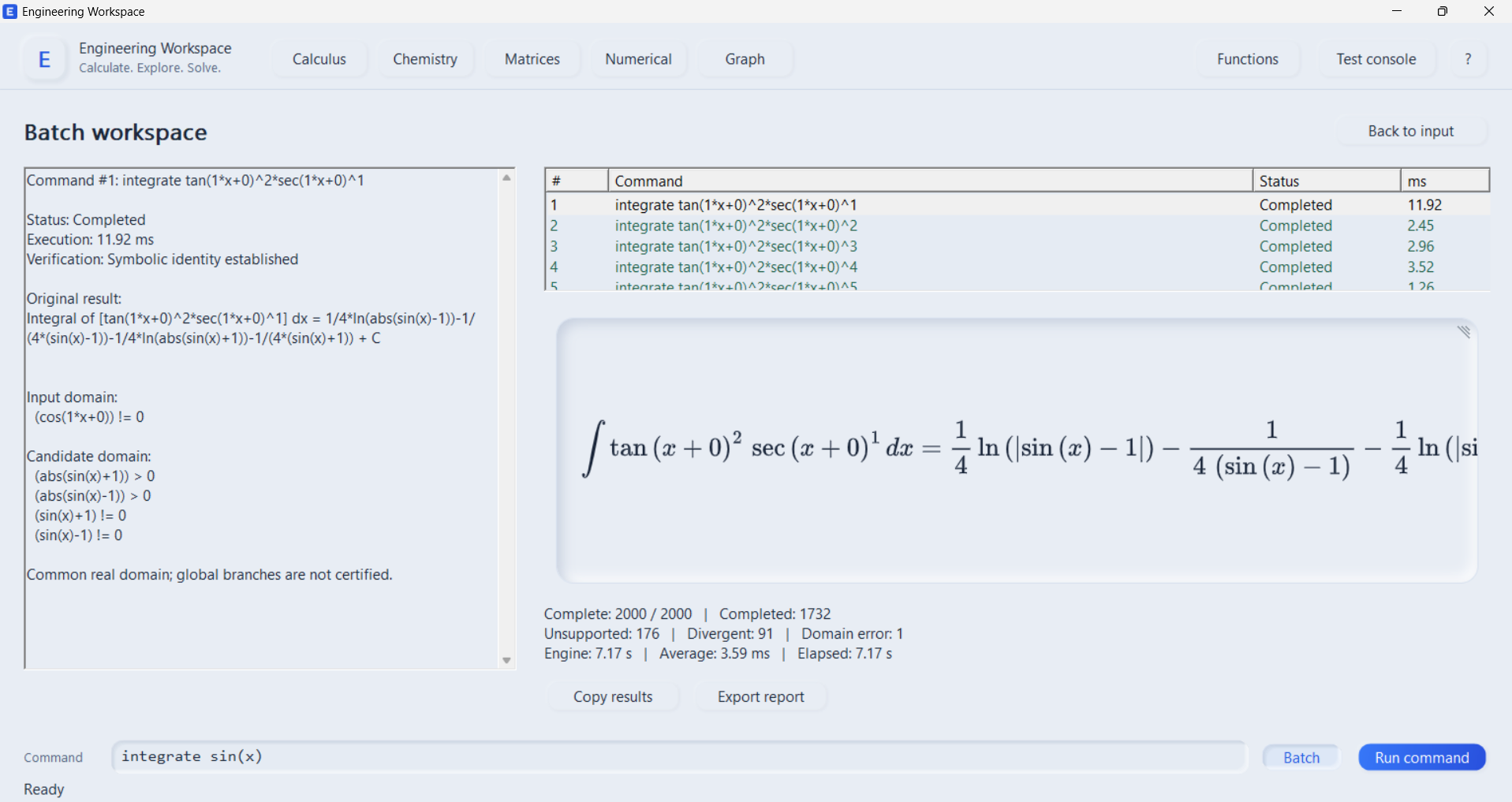Click 'Complete: 2000 / 2000' summary text

(x=618, y=614)
